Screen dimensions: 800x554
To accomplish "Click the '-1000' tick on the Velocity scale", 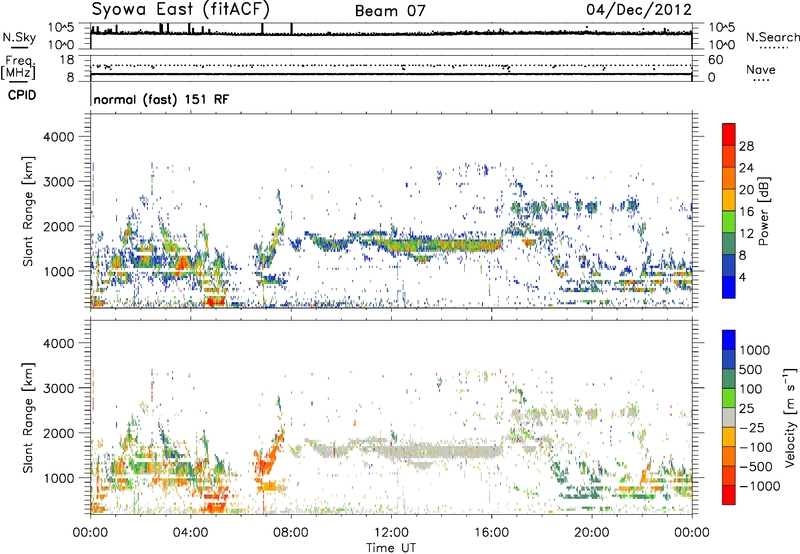I will (x=760, y=486).
